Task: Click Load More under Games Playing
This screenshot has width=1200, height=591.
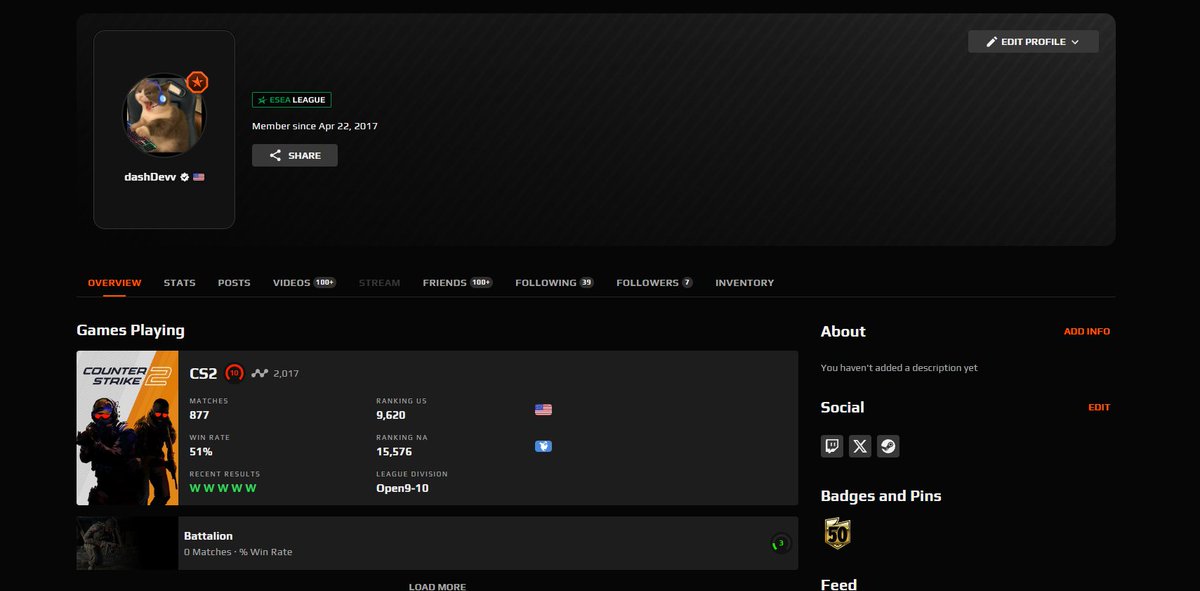Action: 437,586
